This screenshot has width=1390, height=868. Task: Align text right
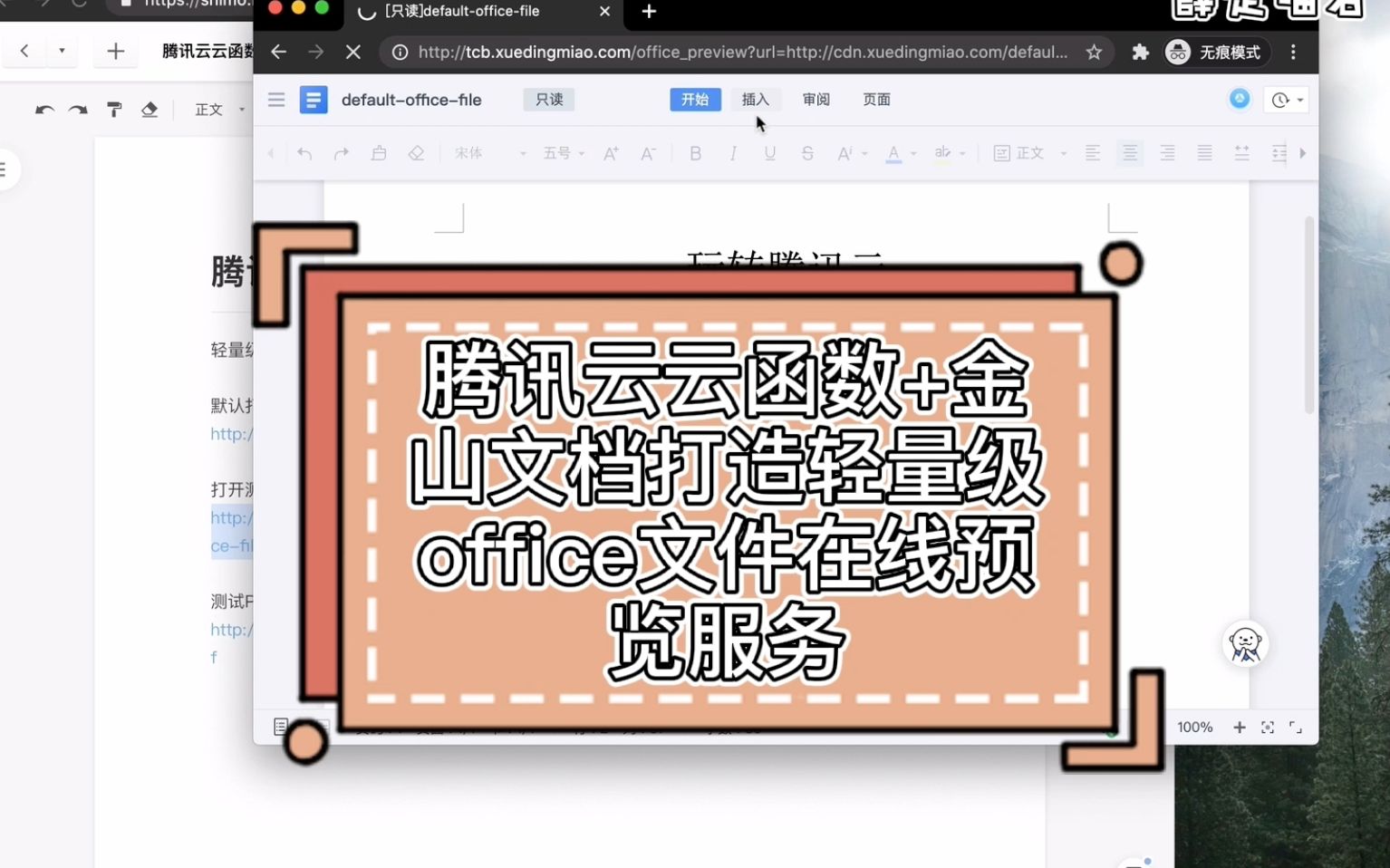point(1167,154)
